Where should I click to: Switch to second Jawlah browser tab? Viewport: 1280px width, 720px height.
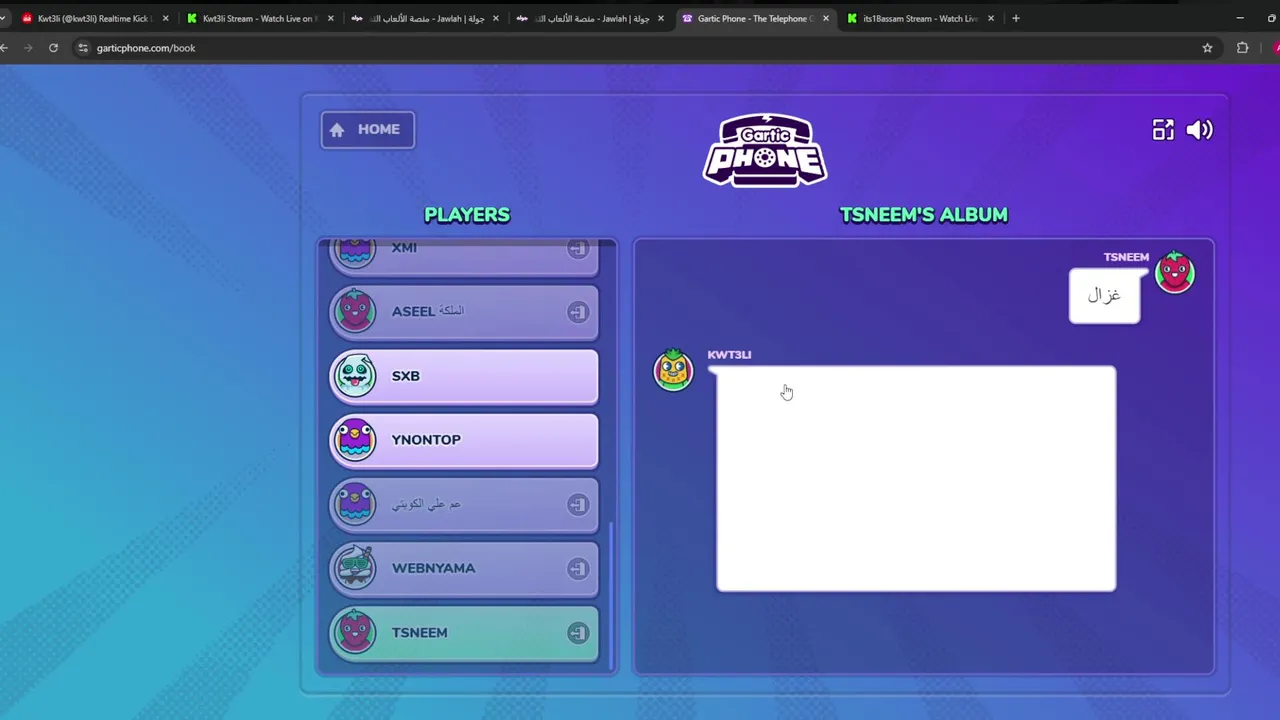590,18
